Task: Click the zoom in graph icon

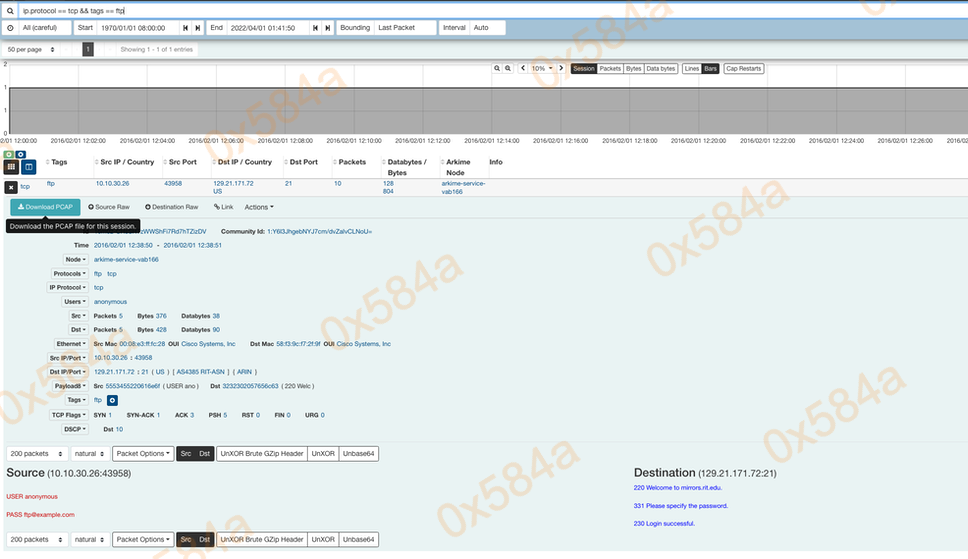Action: point(497,69)
